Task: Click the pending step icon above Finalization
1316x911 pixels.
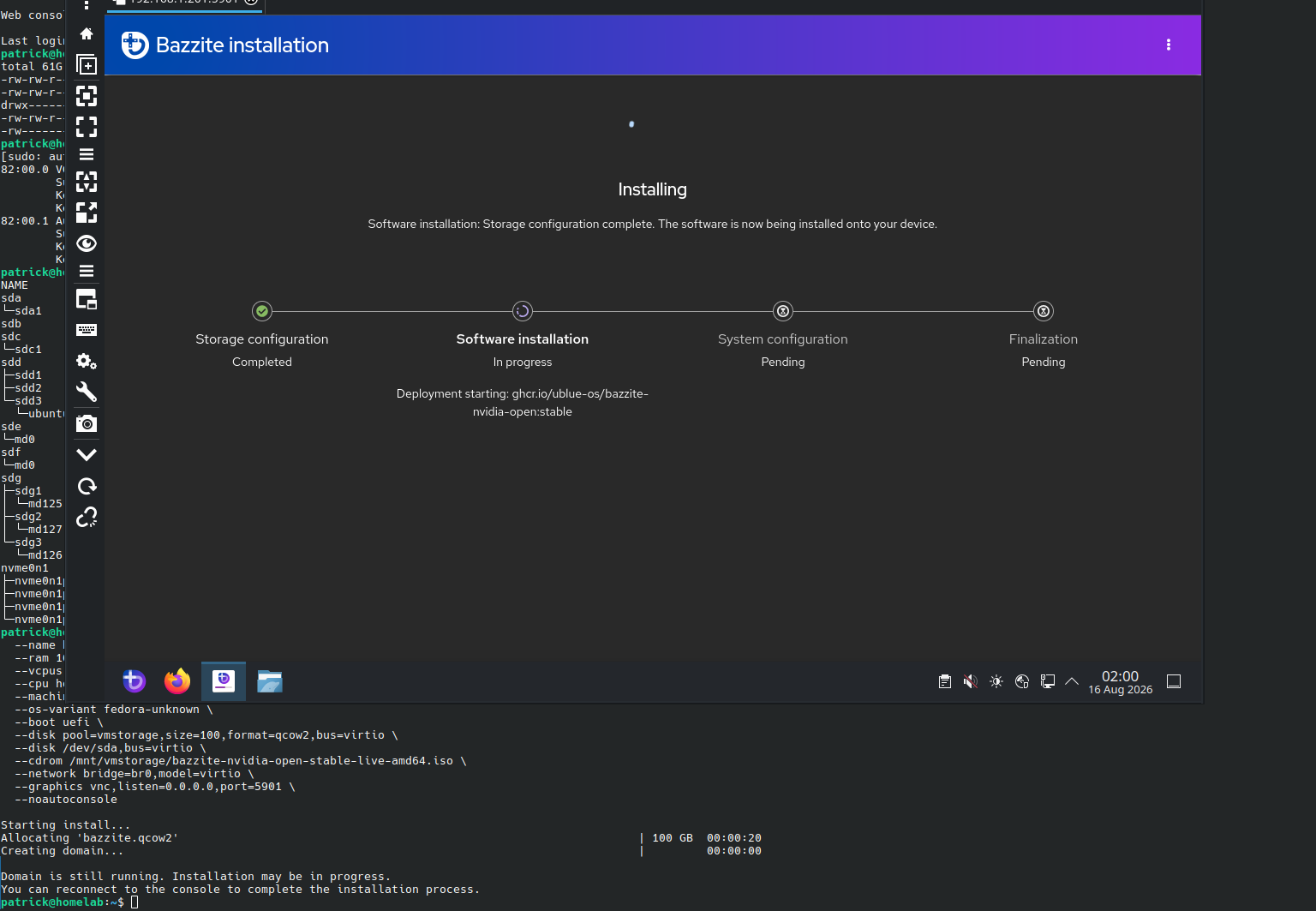Action: 1044,311
